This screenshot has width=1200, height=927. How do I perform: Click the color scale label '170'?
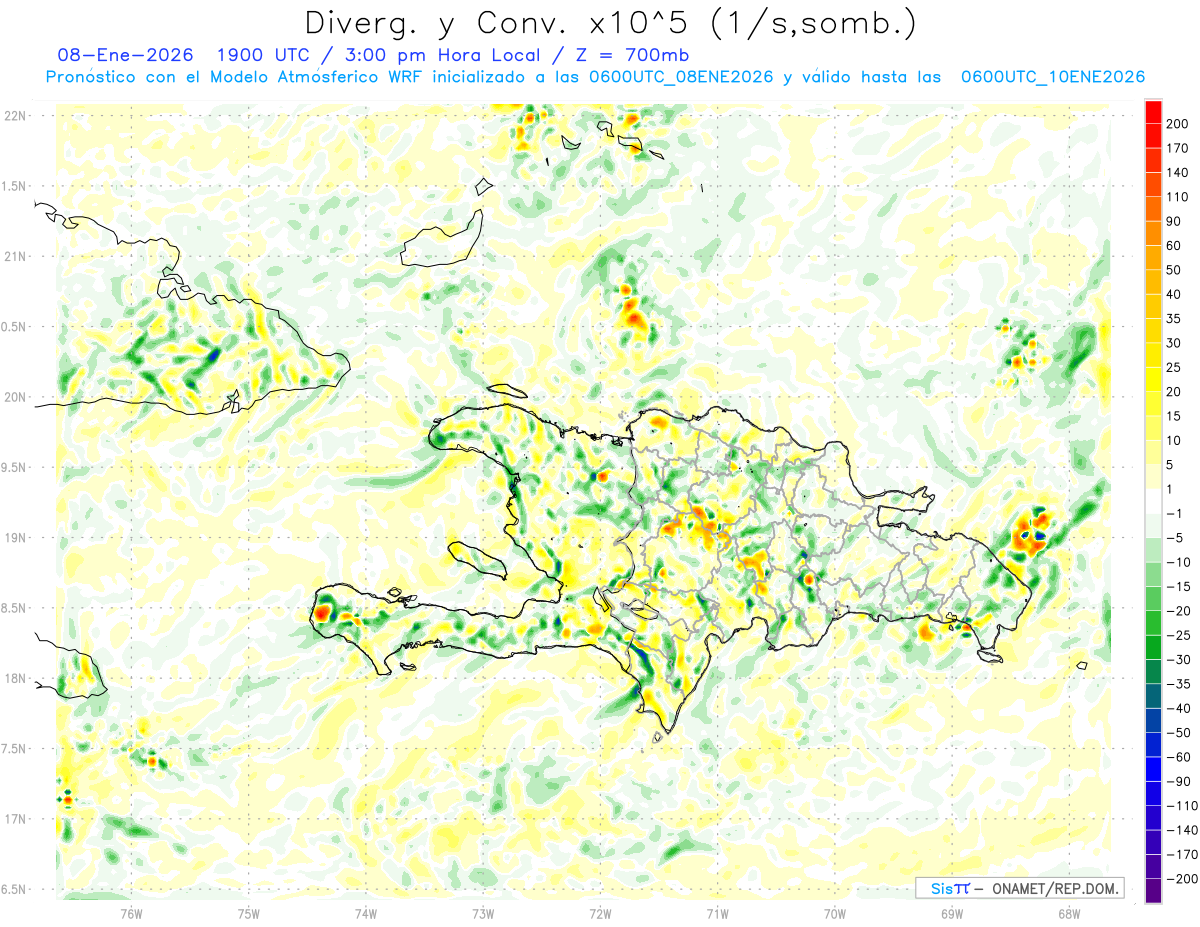coord(1176,148)
